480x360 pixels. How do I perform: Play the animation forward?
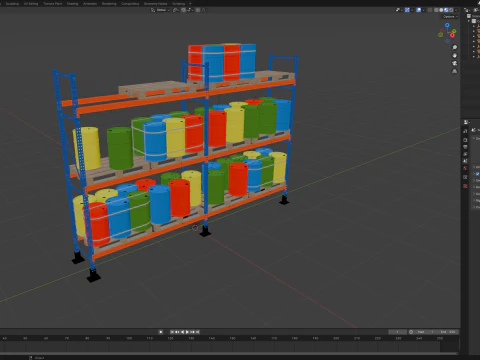click(187, 332)
